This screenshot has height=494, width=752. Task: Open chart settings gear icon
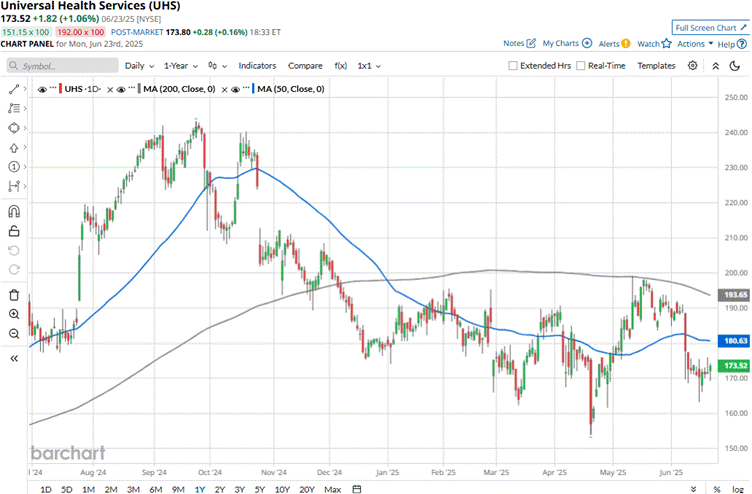pyautogui.click(x=693, y=65)
